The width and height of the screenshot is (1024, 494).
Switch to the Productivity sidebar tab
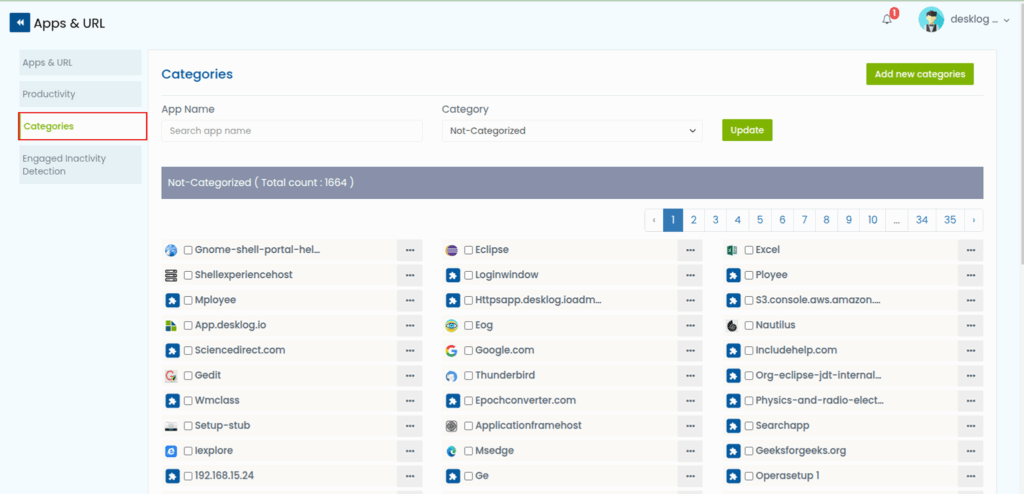[x=80, y=94]
